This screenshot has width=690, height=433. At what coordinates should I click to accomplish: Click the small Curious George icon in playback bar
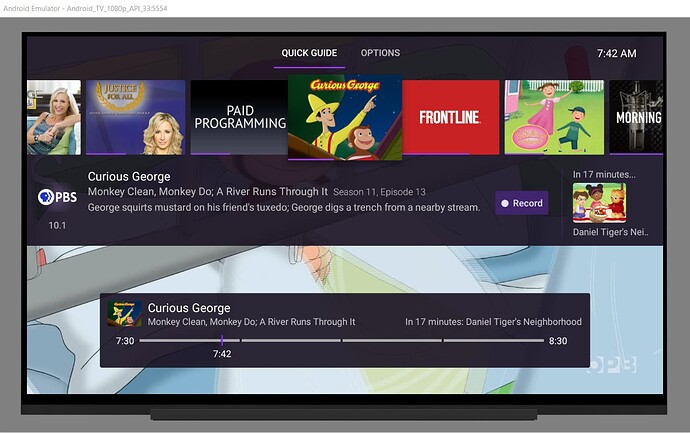pos(123,314)
